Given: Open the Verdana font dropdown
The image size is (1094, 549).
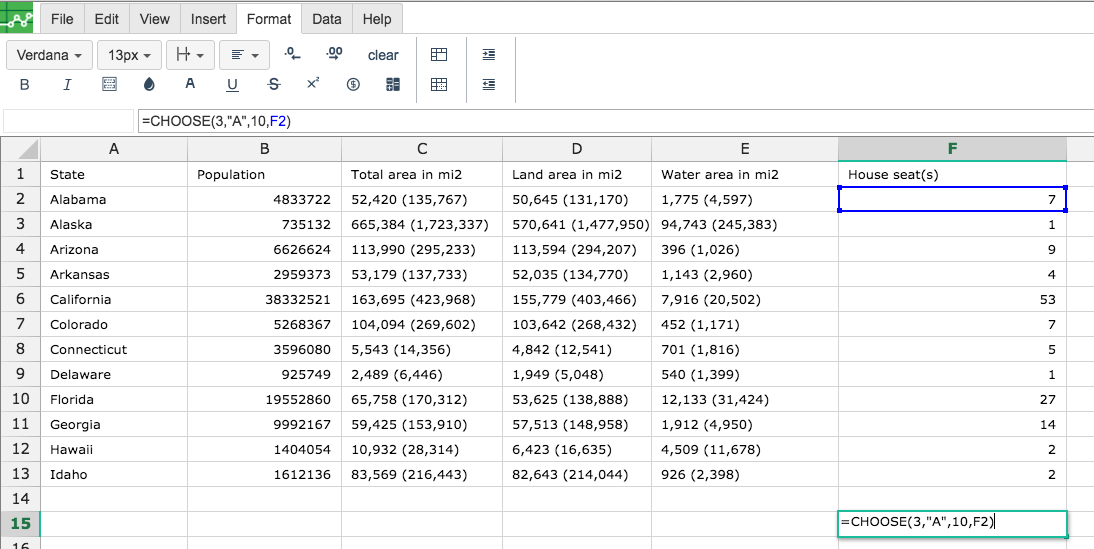Looking at the screenshot, I should coord(50,55).
